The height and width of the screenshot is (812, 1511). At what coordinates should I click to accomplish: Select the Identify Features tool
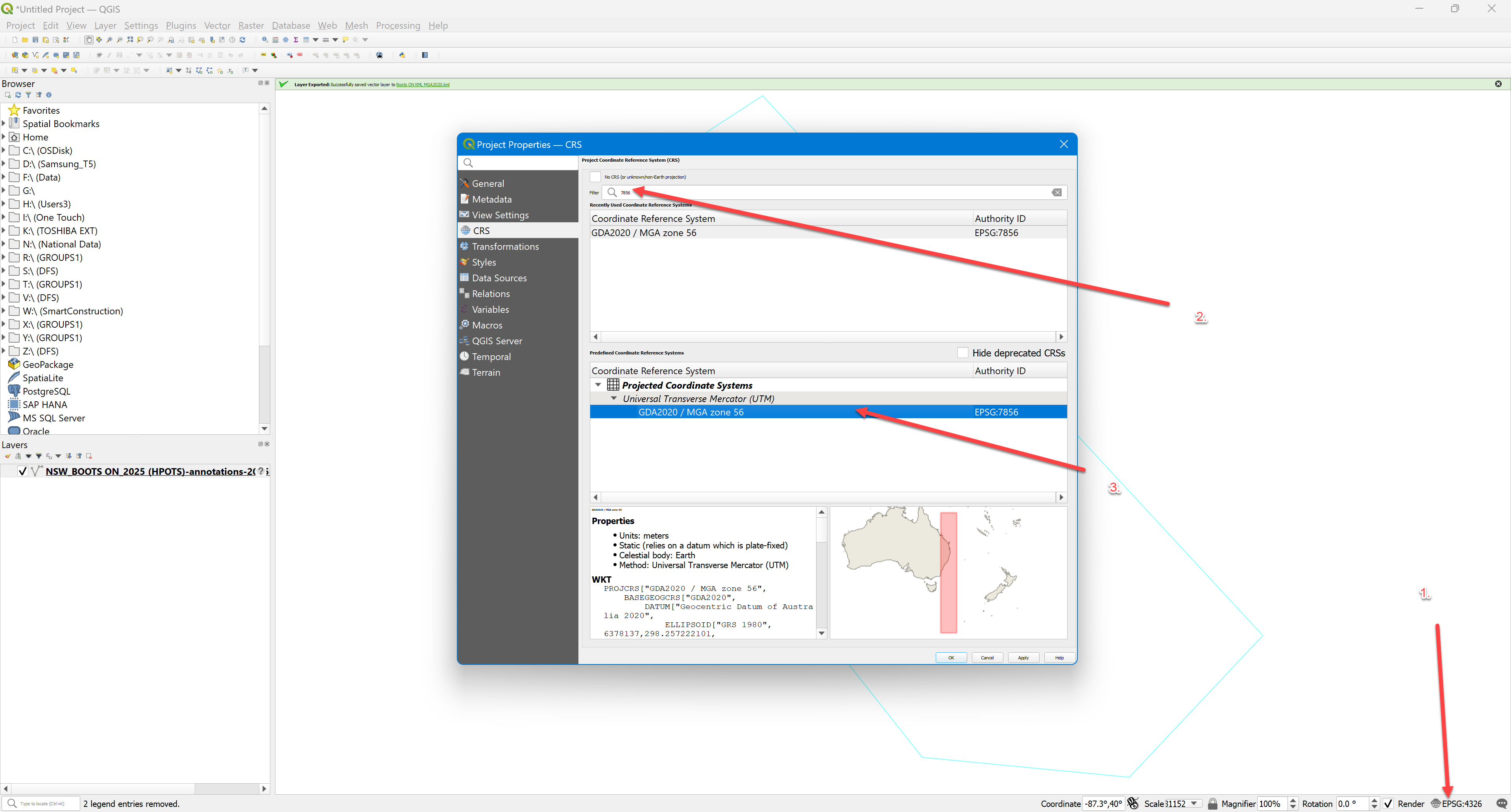[265, 40]
